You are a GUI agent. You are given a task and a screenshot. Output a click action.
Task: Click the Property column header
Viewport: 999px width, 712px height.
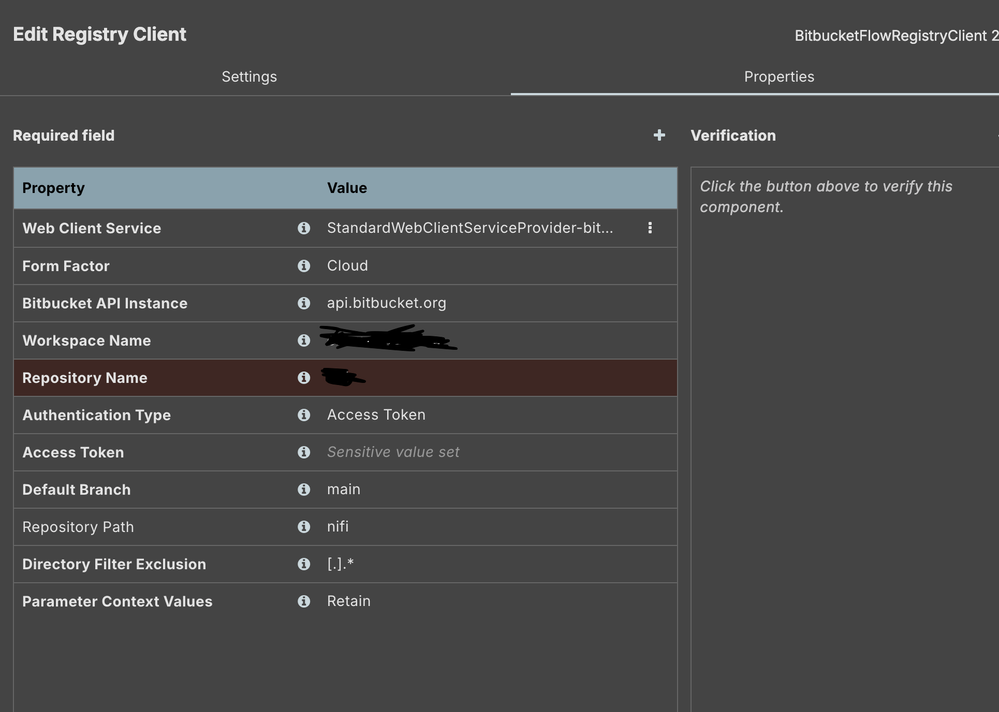click(54, 188)
